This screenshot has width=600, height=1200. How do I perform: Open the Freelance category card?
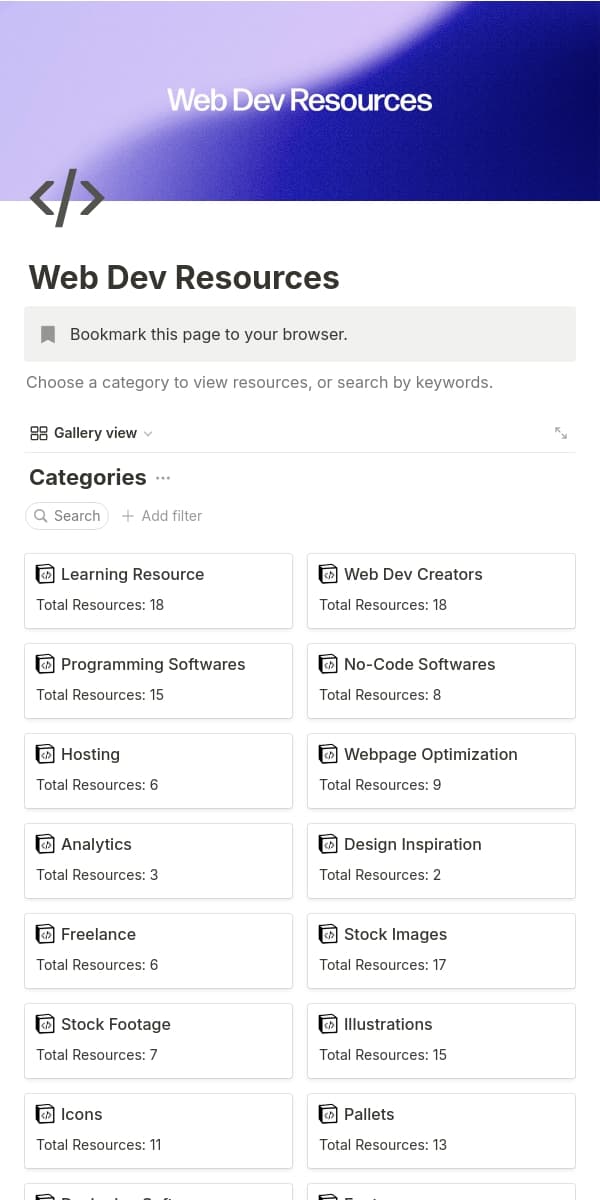click(x=158, y=950)
